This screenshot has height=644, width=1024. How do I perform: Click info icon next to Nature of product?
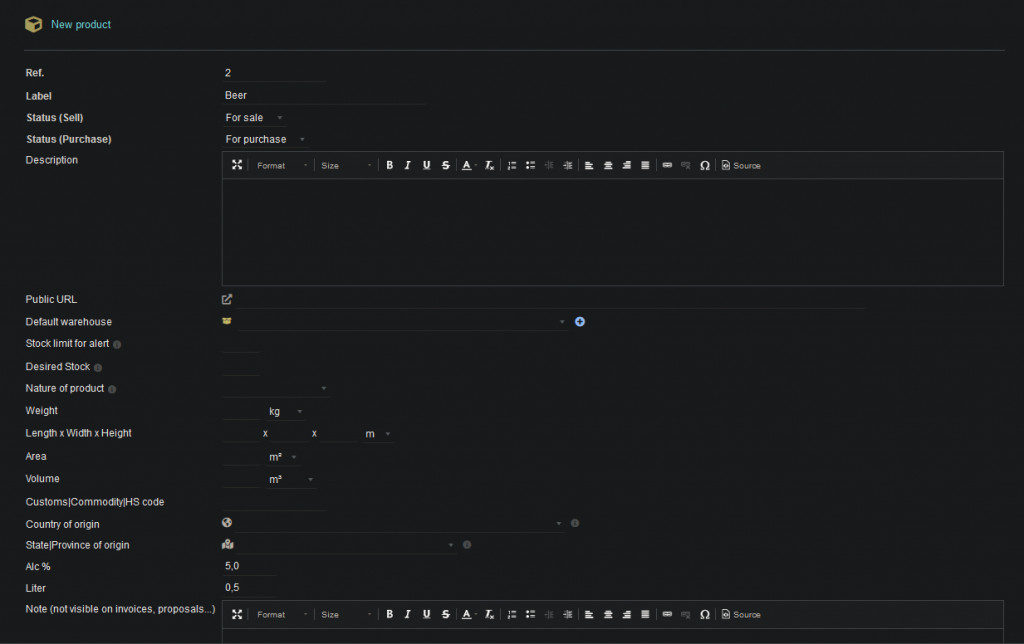click(x=112, y=389)
